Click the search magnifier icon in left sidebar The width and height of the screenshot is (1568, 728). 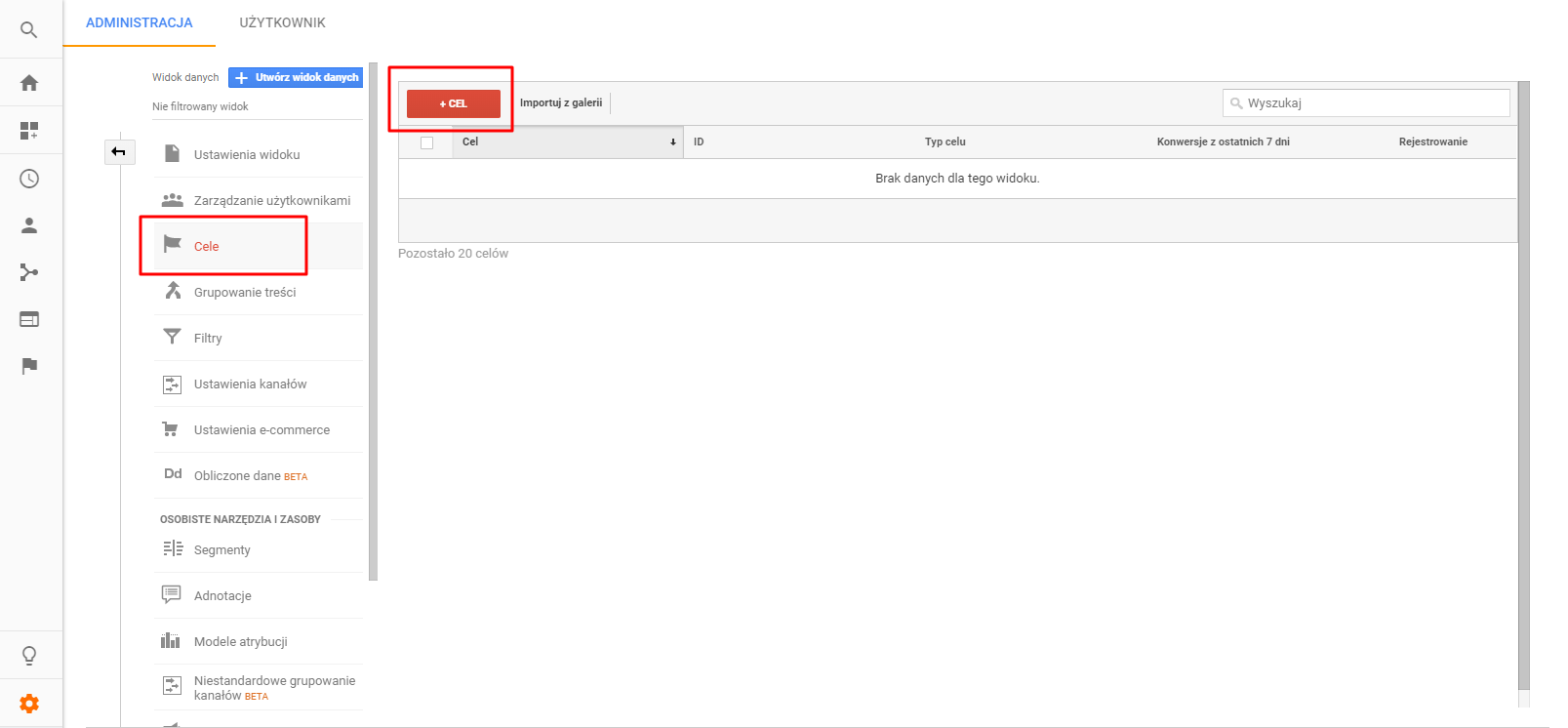29,30
